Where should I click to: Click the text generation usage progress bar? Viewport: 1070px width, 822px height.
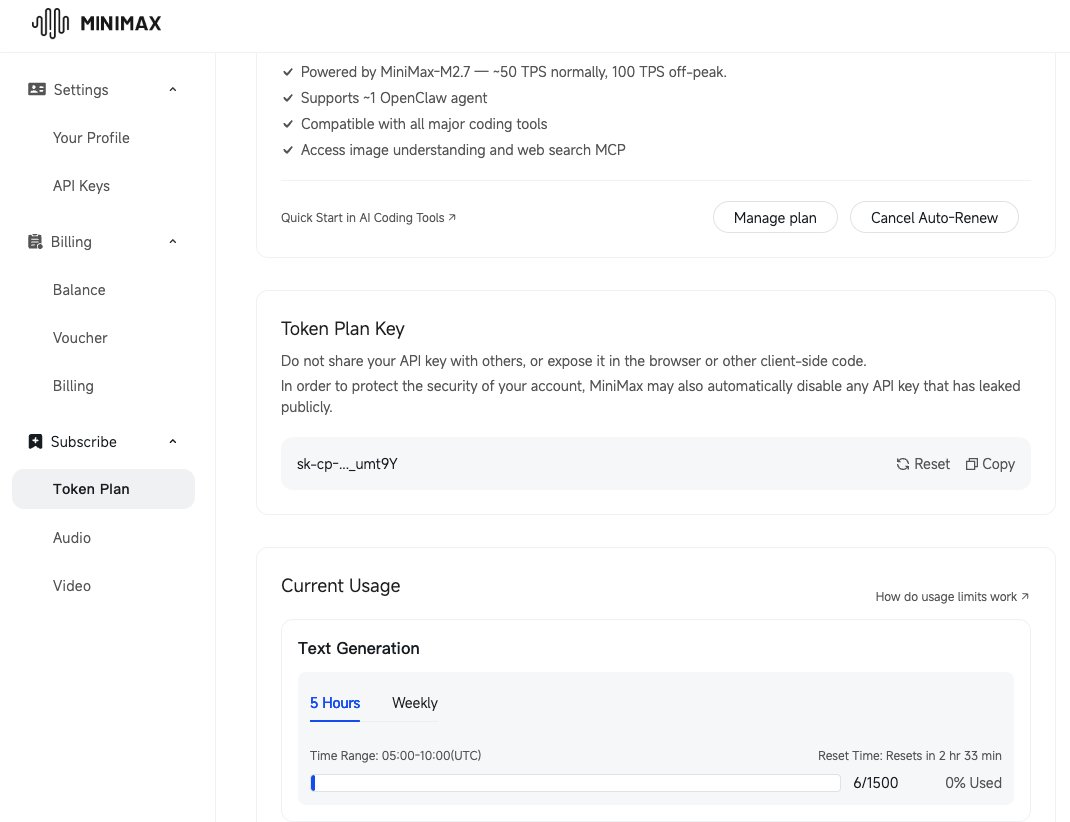point(575,783)
